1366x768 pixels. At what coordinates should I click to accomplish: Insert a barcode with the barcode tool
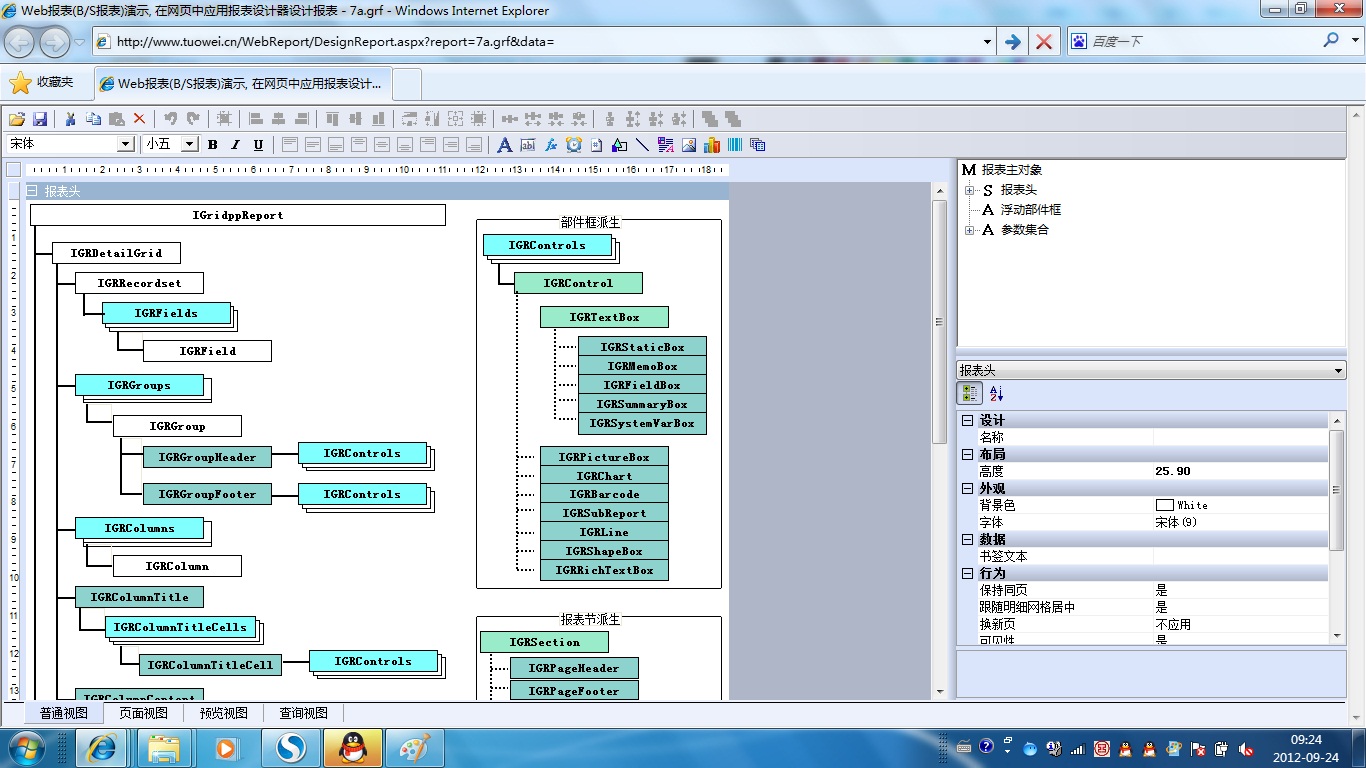point(735,145)
